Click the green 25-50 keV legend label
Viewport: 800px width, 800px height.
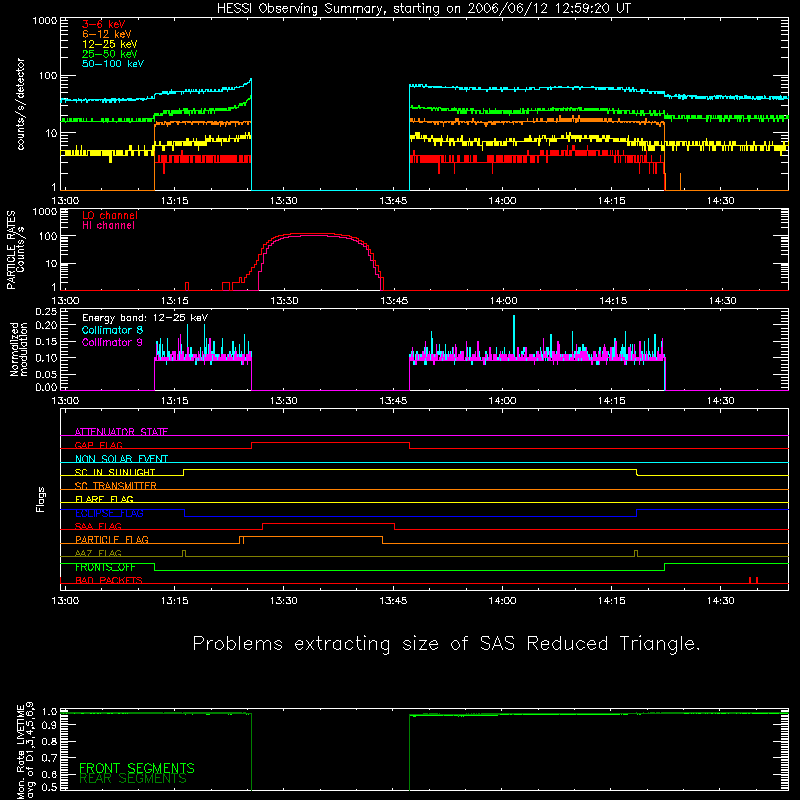coord(110,54)
